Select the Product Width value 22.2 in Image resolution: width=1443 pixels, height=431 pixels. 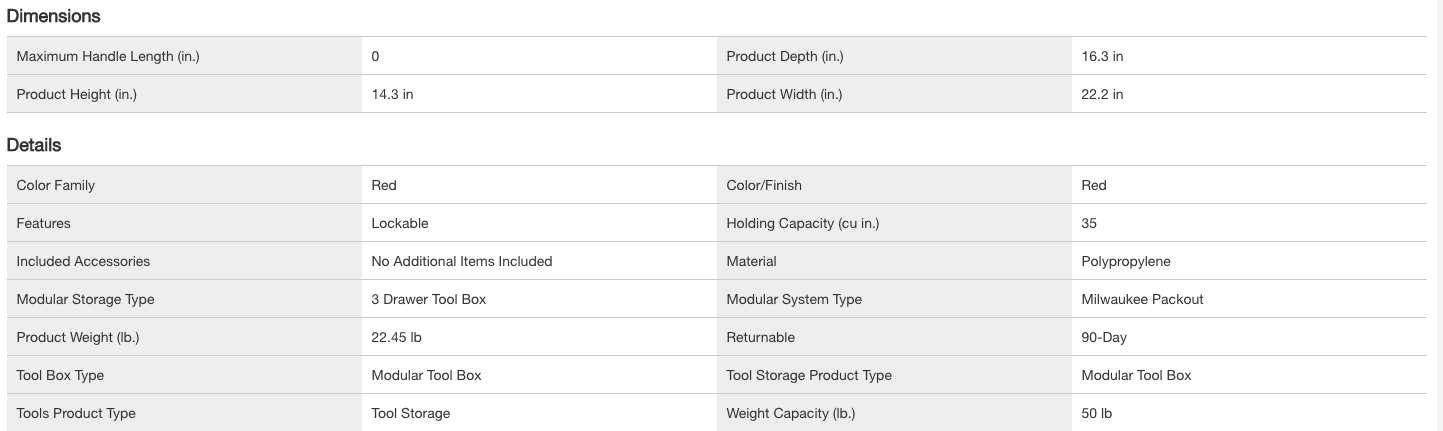pos(1102,94)
